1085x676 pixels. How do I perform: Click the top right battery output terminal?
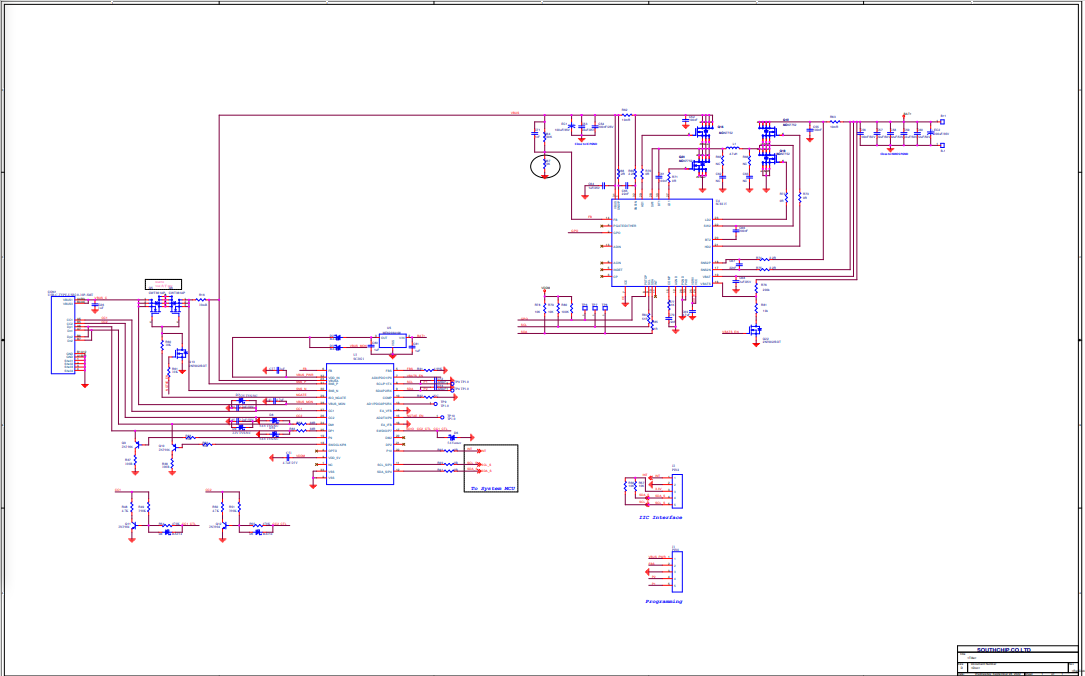coord(941,122)
